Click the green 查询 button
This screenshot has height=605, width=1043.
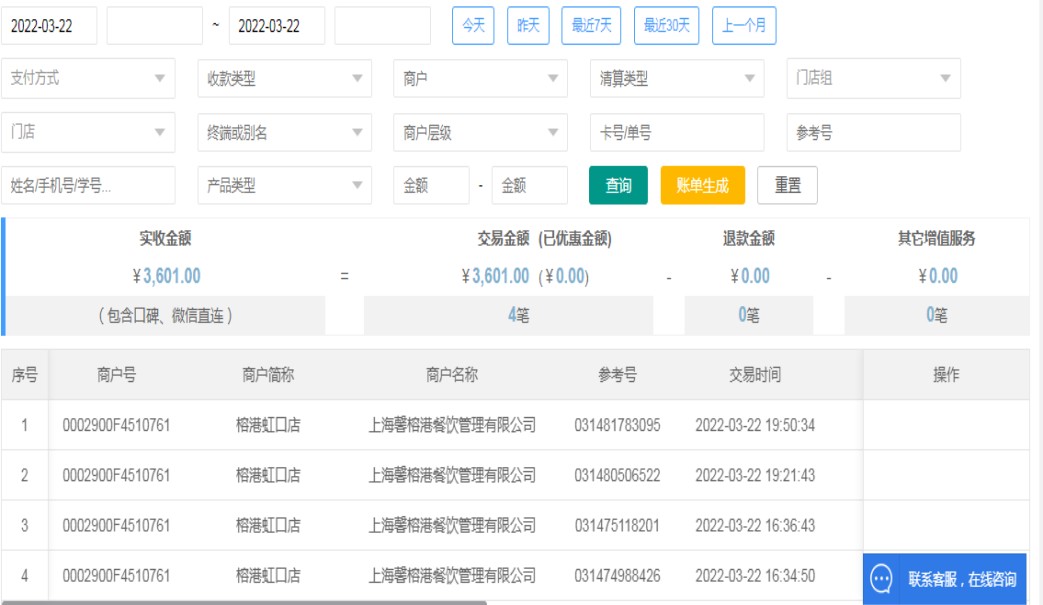coord(618,185)
